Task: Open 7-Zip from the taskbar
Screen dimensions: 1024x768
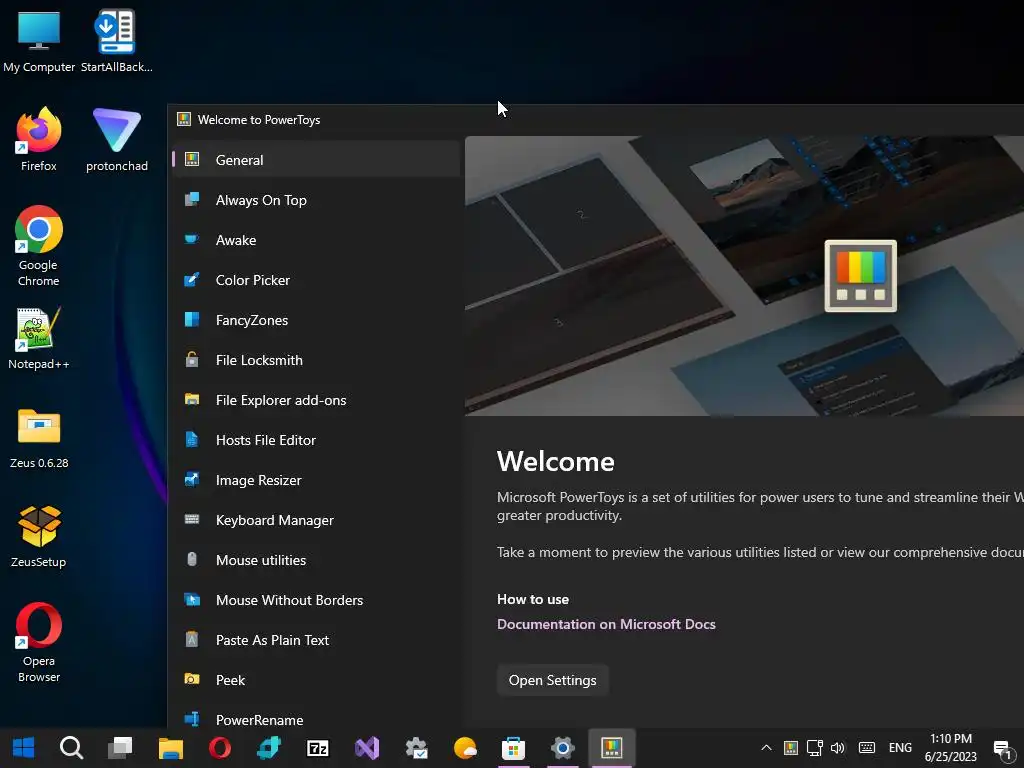Action: point(318,748)
